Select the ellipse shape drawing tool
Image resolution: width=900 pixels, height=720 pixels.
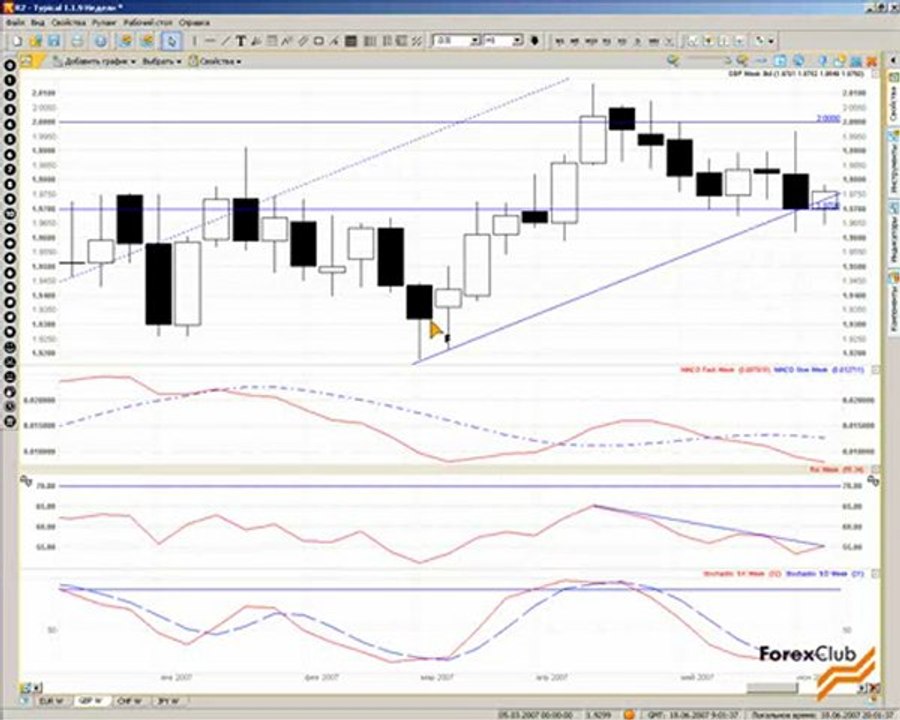tap(319, 41)
